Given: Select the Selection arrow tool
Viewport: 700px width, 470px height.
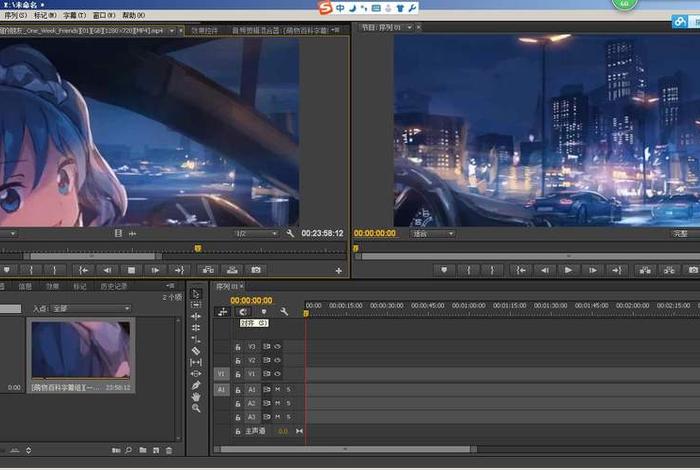Looking at the screenshot, I should pos(196,294).
